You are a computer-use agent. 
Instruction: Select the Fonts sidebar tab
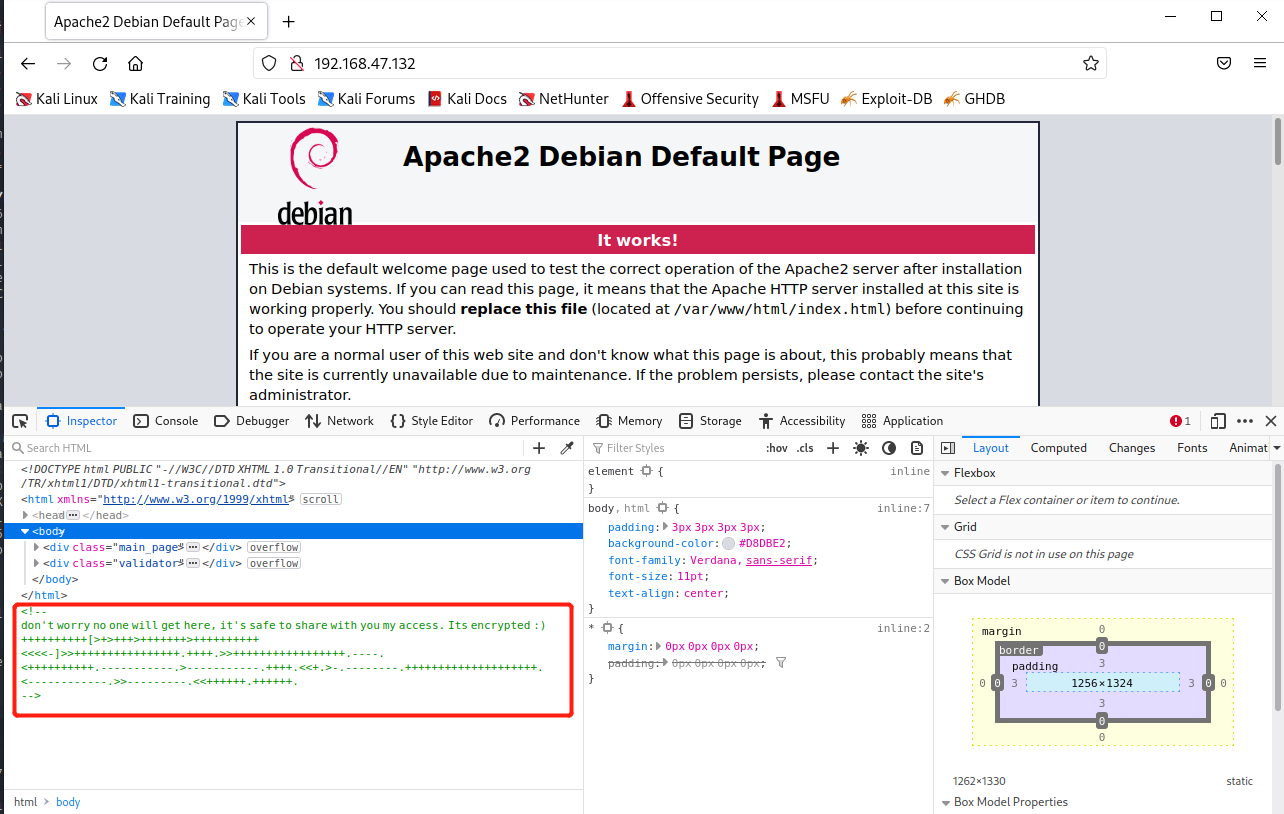pos(1192,448)
